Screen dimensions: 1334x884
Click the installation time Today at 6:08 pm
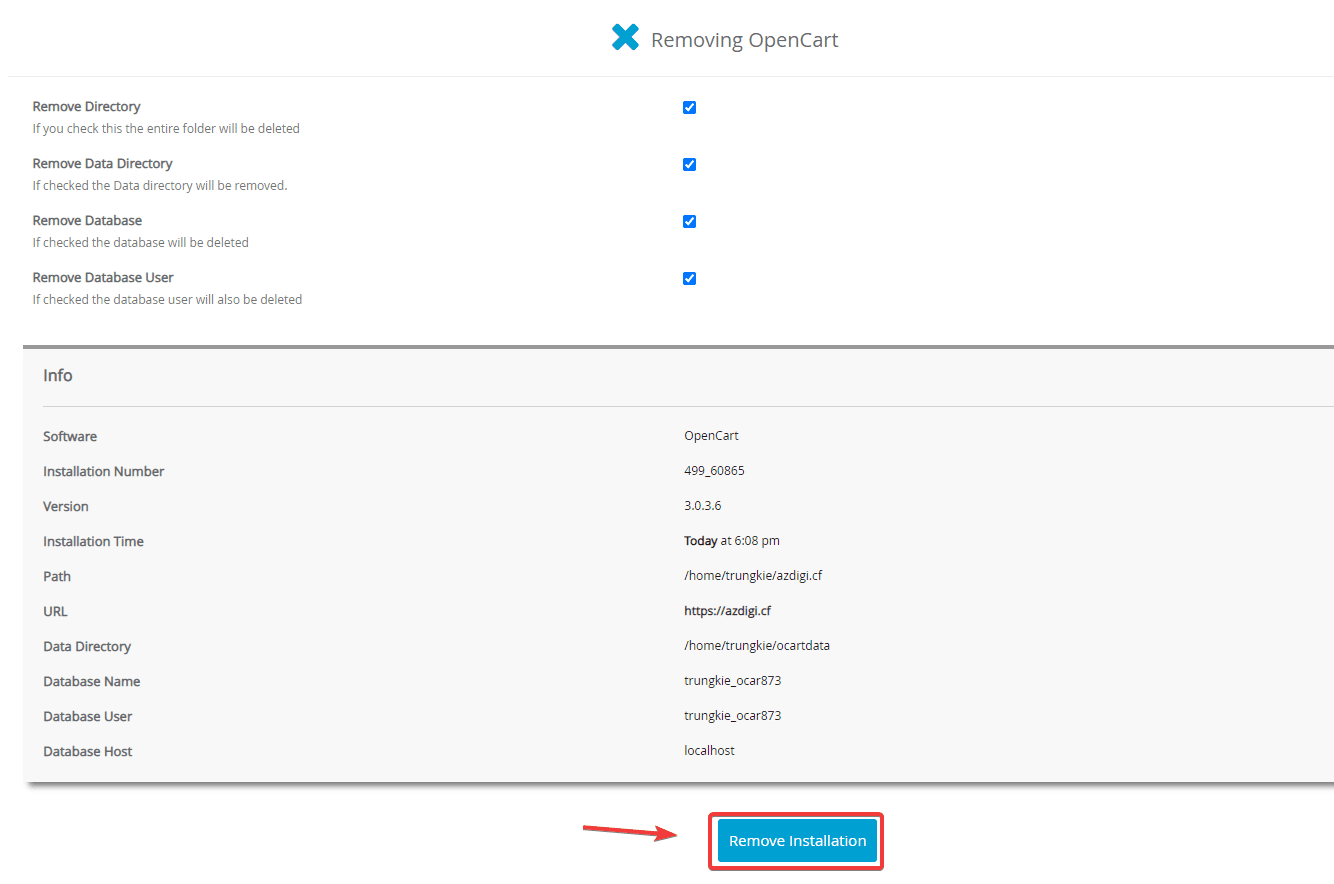pos(731,541)
